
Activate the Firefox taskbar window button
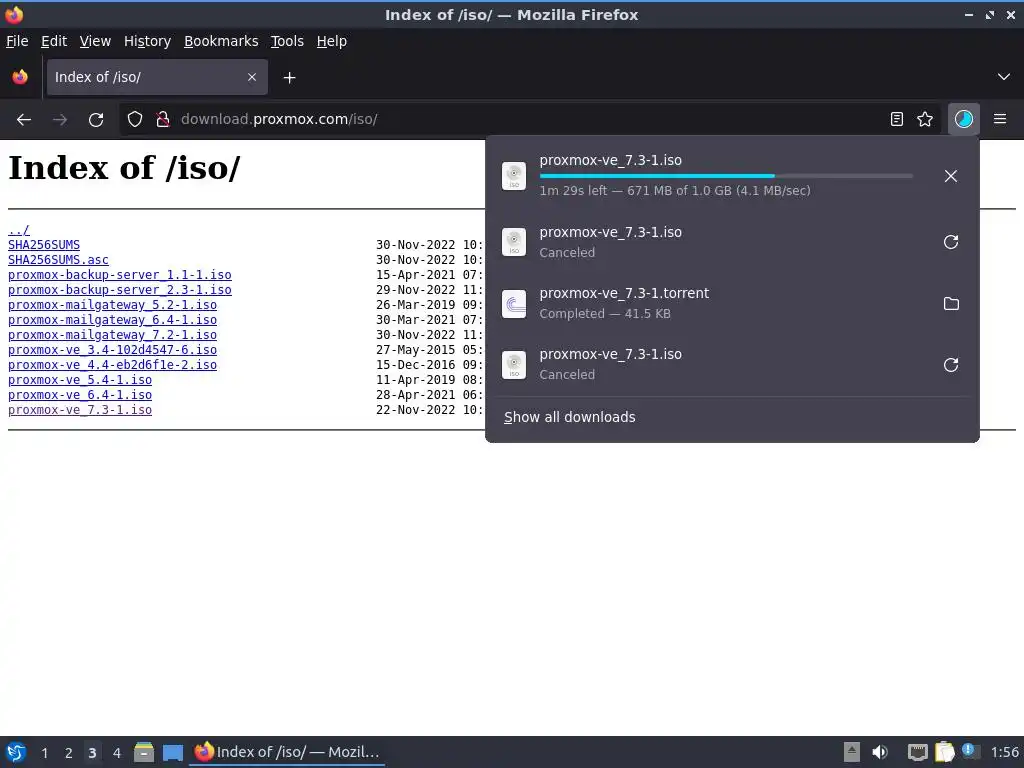coord(287,752)
